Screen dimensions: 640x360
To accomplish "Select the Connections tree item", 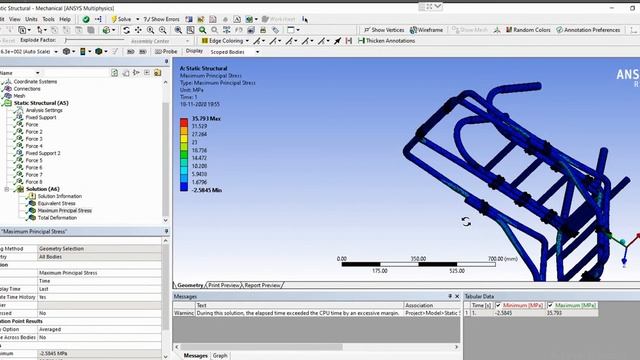I will 27,89.
